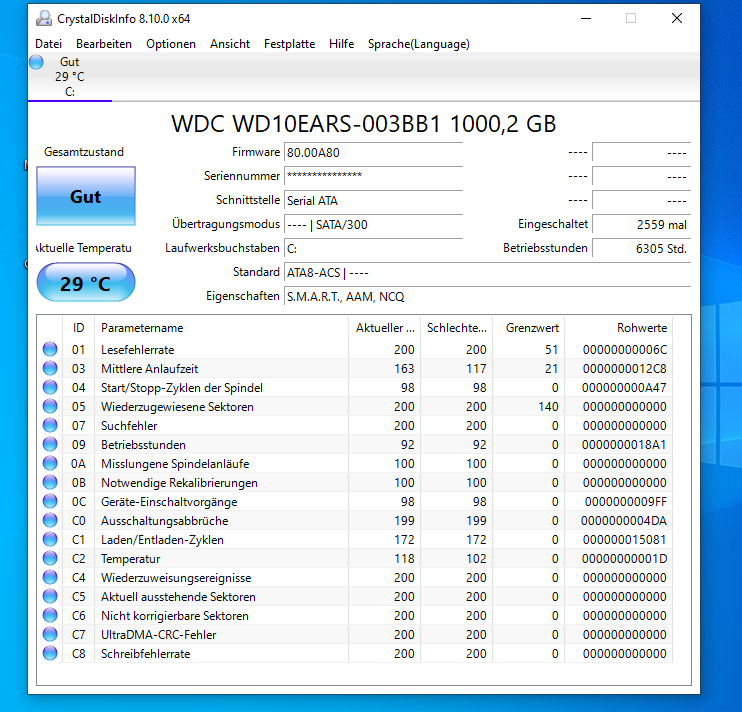This screenshot has height=712, width=742.
Task: Select the Wiederzugewiesene Sektoren parameter name
Action: click(x=177, y=407)
